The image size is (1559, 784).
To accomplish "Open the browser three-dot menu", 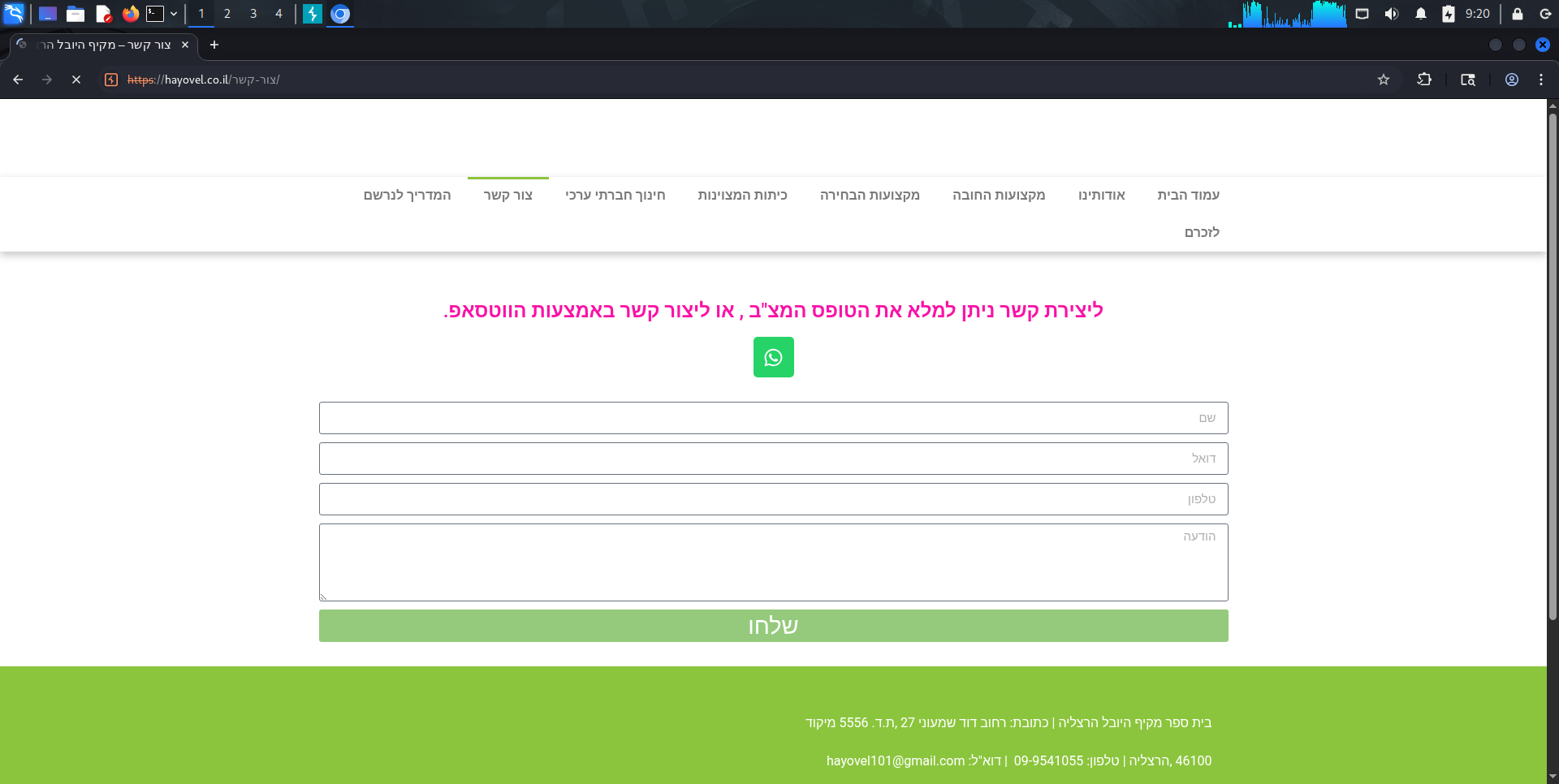I will (x=1541, y=80).
